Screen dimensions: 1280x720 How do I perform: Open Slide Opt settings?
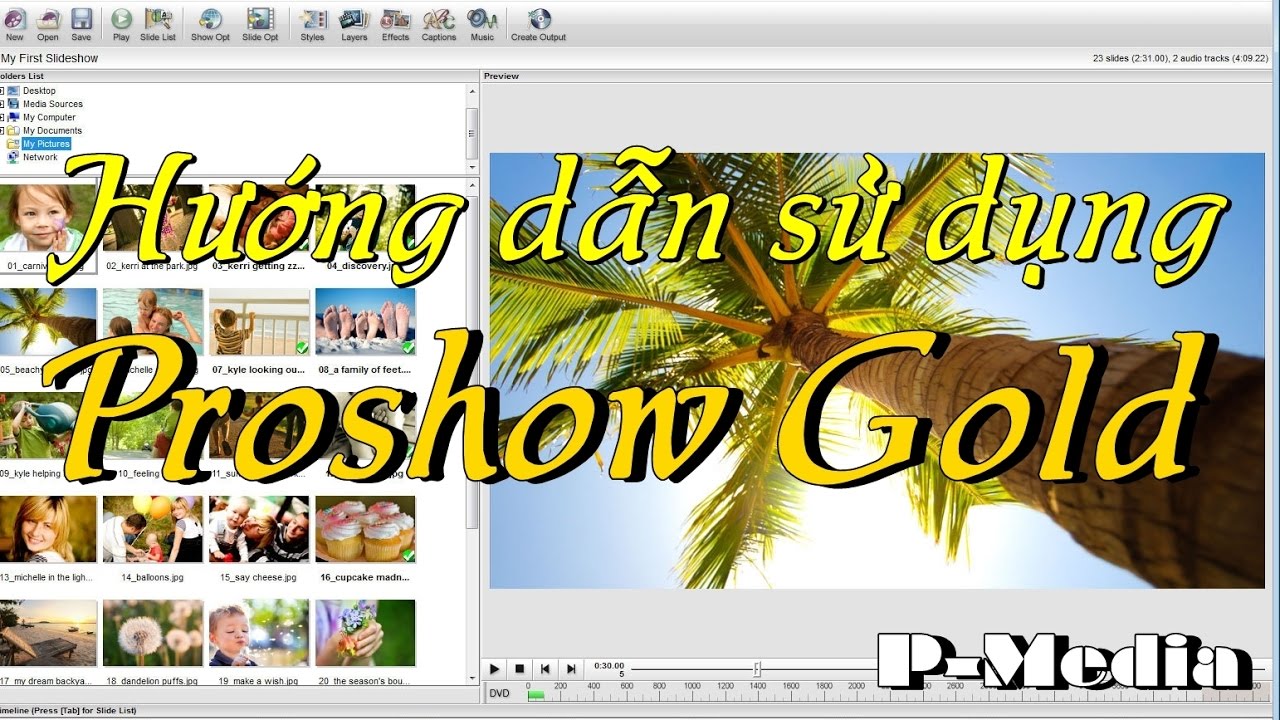[x=260, y=23]
